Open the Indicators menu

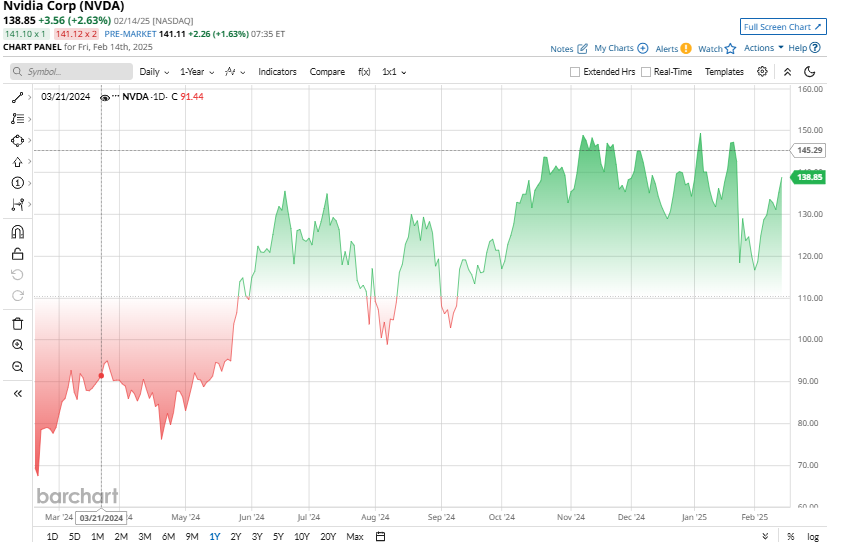[x=277, y=72]
